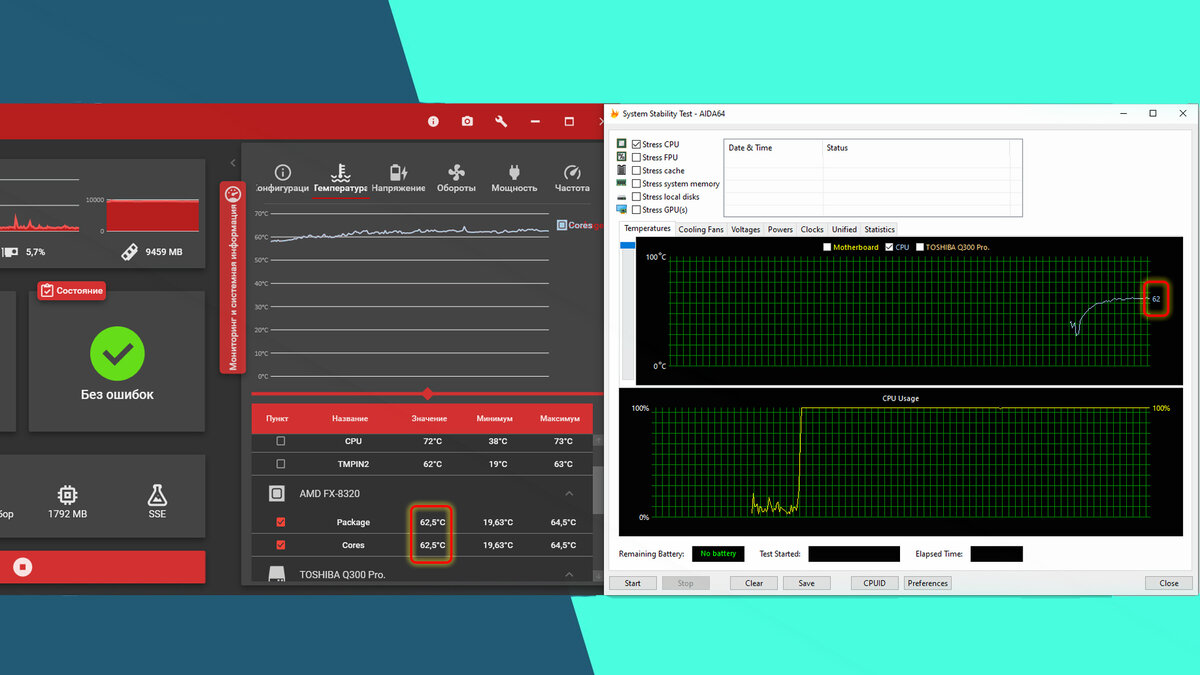This screenshot has width=1200, height=675.
Task: Click the 72°C value in CPU row
Action: [x=432, y=441]
